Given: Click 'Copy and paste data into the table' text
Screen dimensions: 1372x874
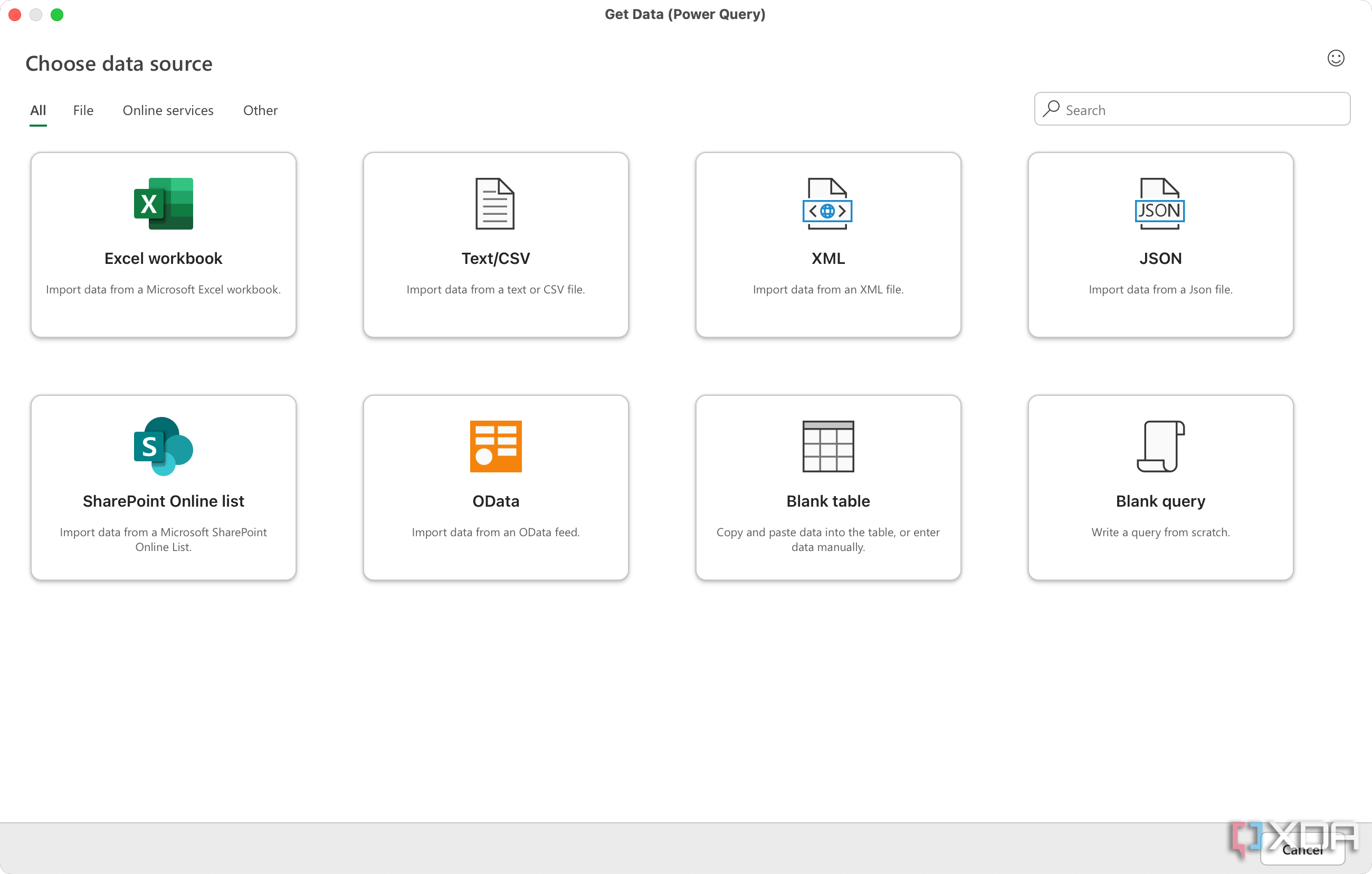Looking at the screenshot, I should coord(806,532).
